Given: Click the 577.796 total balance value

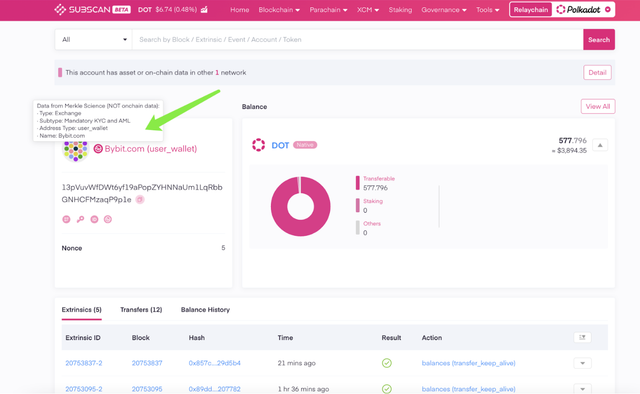Looking at the screenshot, I should point(572,140).
